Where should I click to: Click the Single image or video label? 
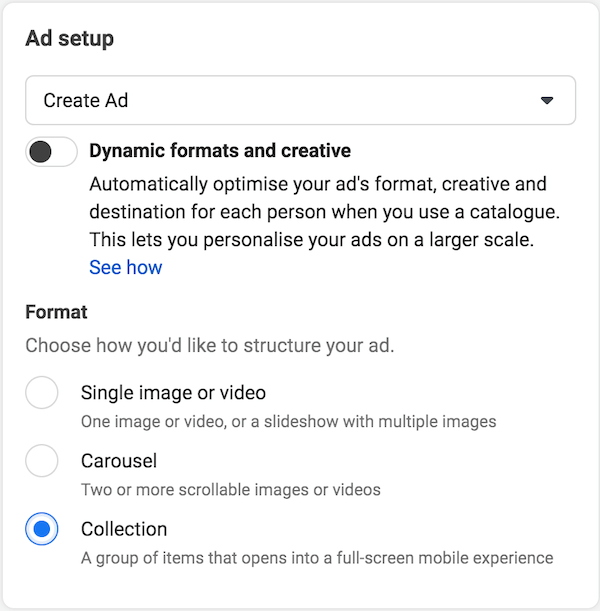173,392
